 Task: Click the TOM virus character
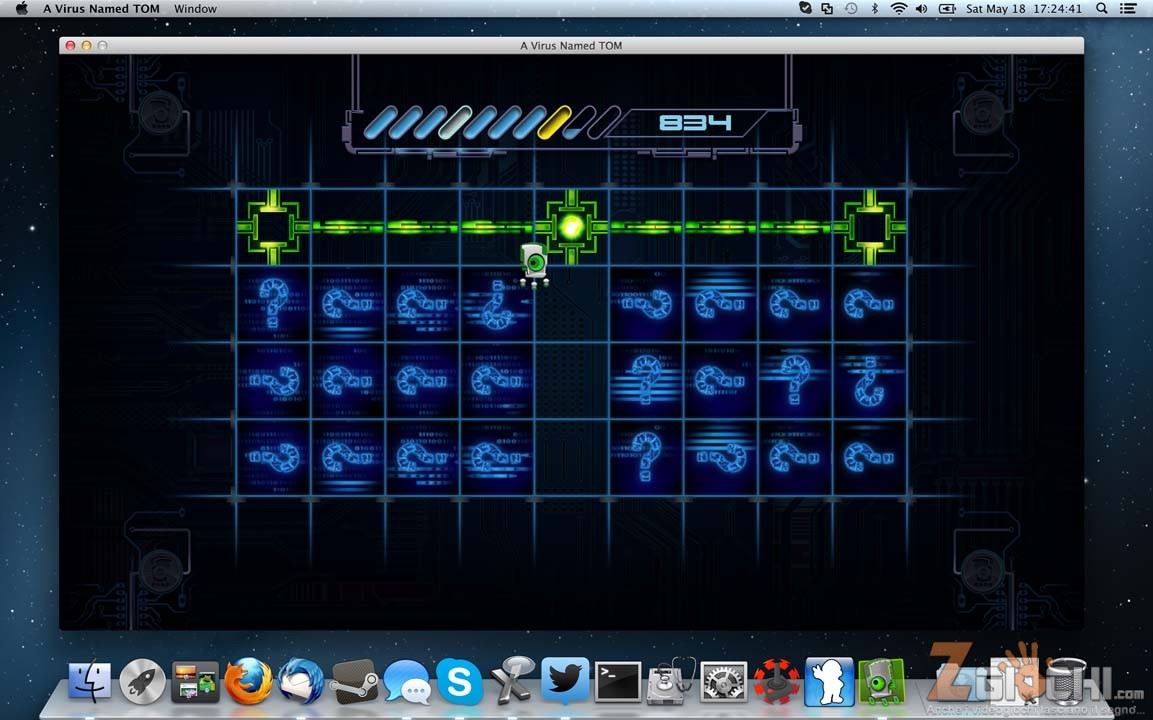[535, 264]
